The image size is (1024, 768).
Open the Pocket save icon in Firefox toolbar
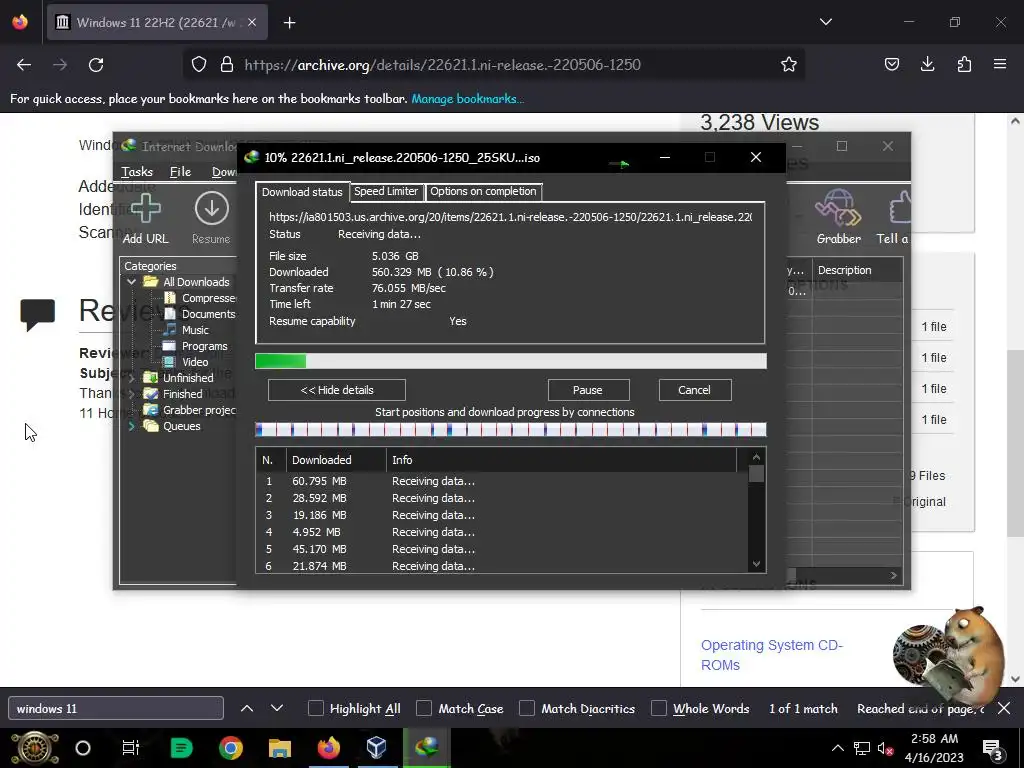[891, 64]
